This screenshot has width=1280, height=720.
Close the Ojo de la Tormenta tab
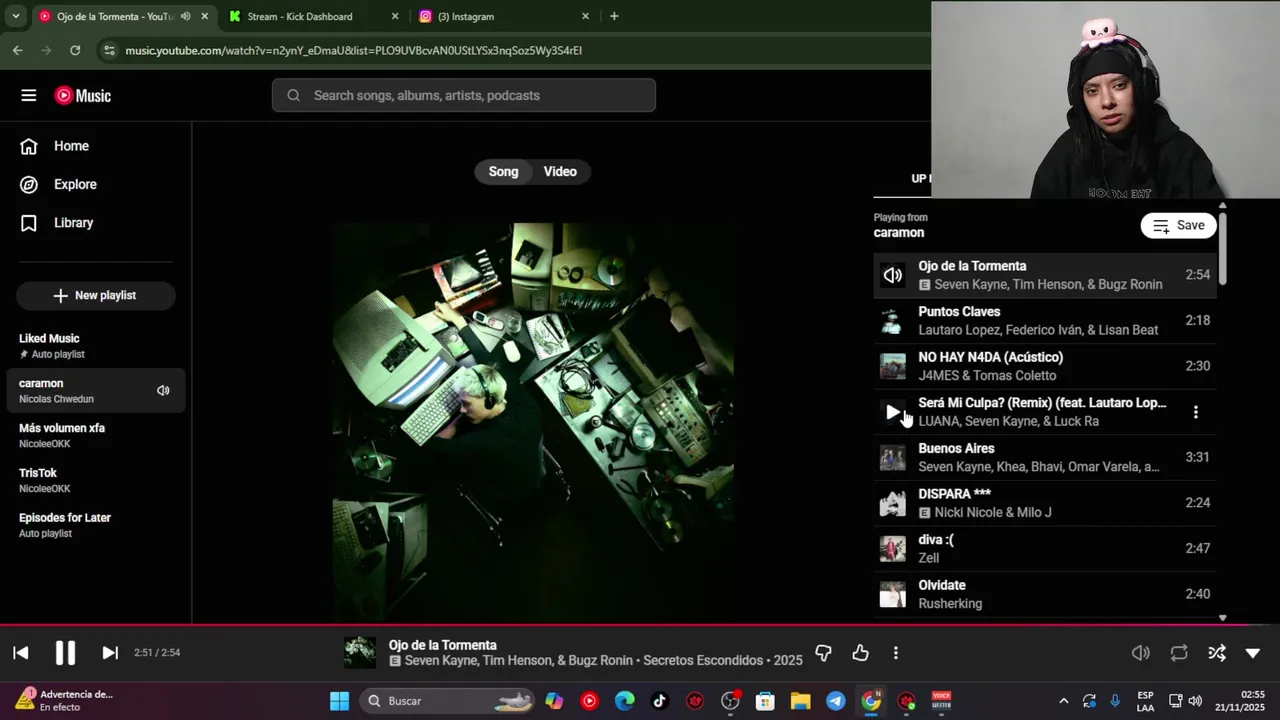pos(205,16)
